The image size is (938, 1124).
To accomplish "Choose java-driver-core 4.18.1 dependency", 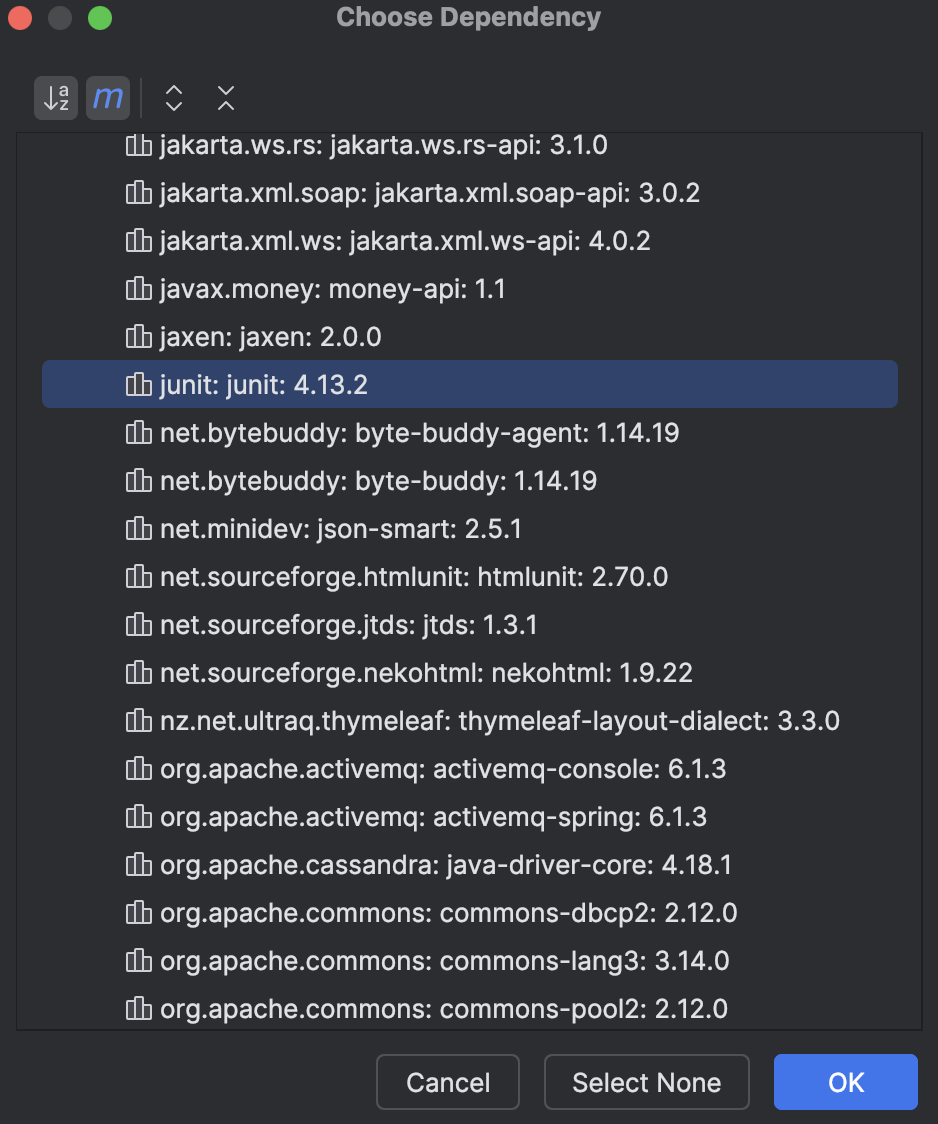I will 469,865.
